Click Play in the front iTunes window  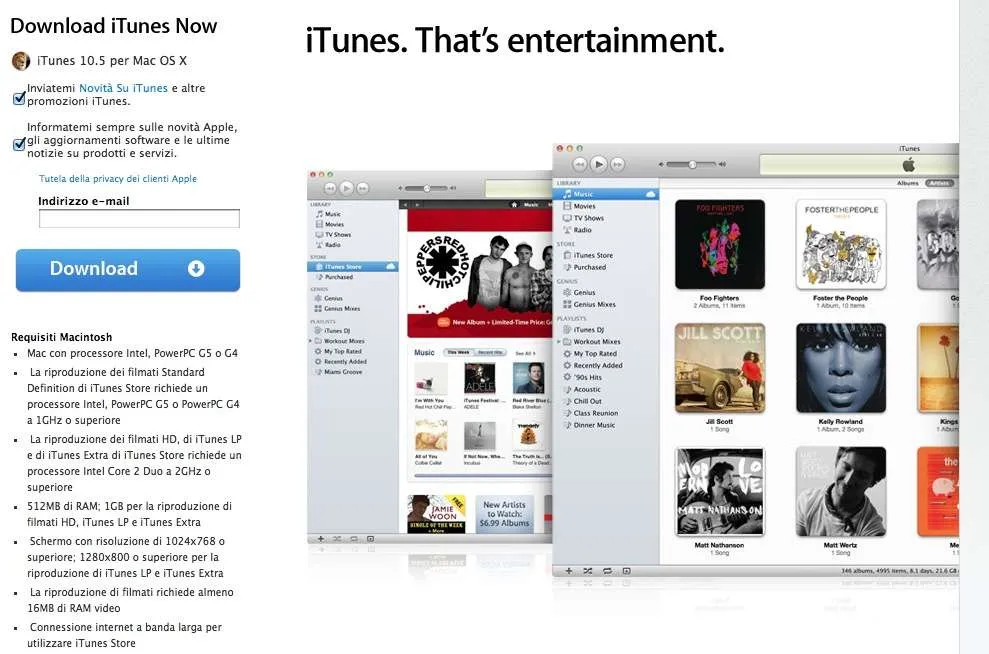(599, 164)
